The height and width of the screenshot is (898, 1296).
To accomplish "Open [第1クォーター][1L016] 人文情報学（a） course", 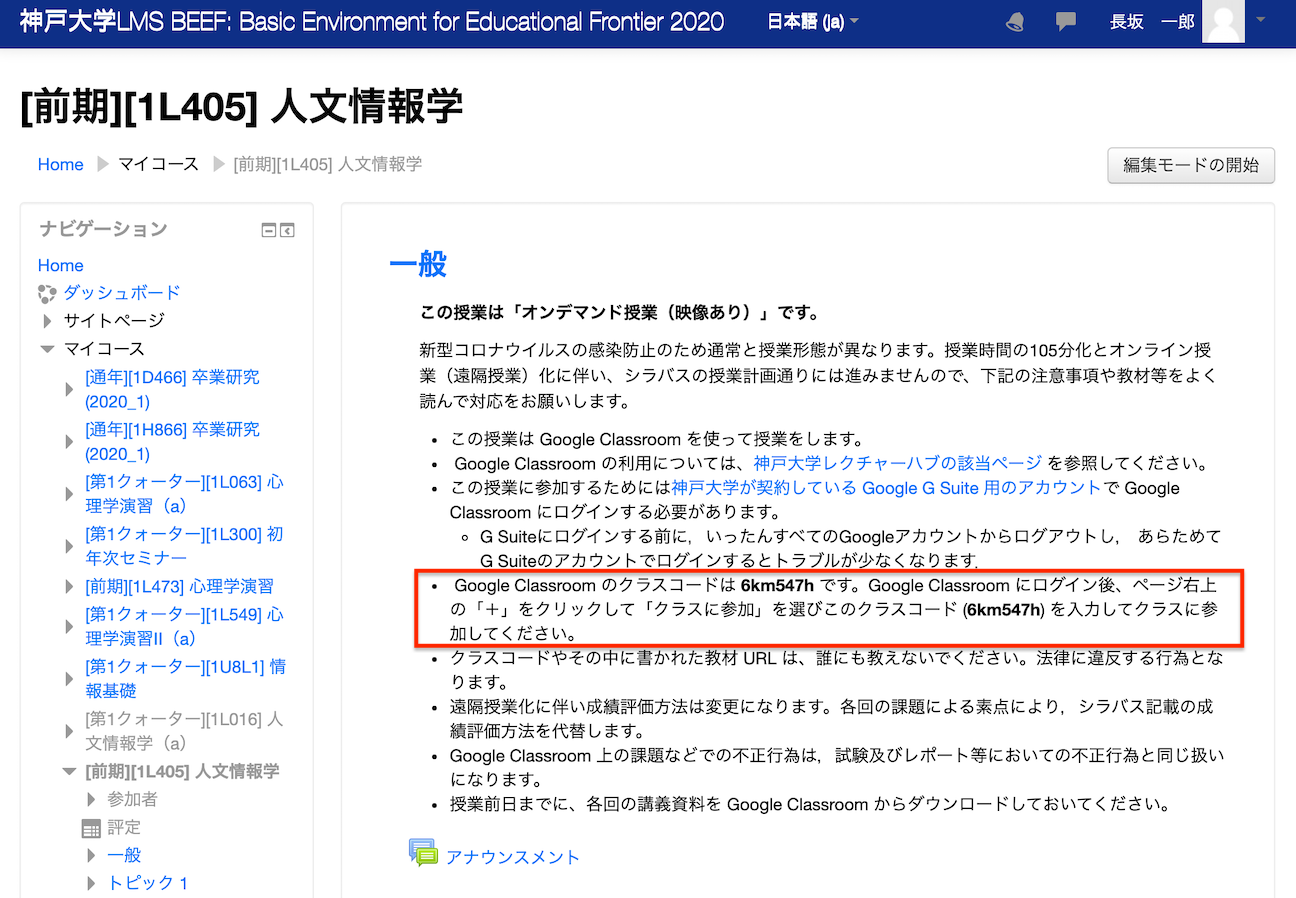I will click(x=184, y=731).
